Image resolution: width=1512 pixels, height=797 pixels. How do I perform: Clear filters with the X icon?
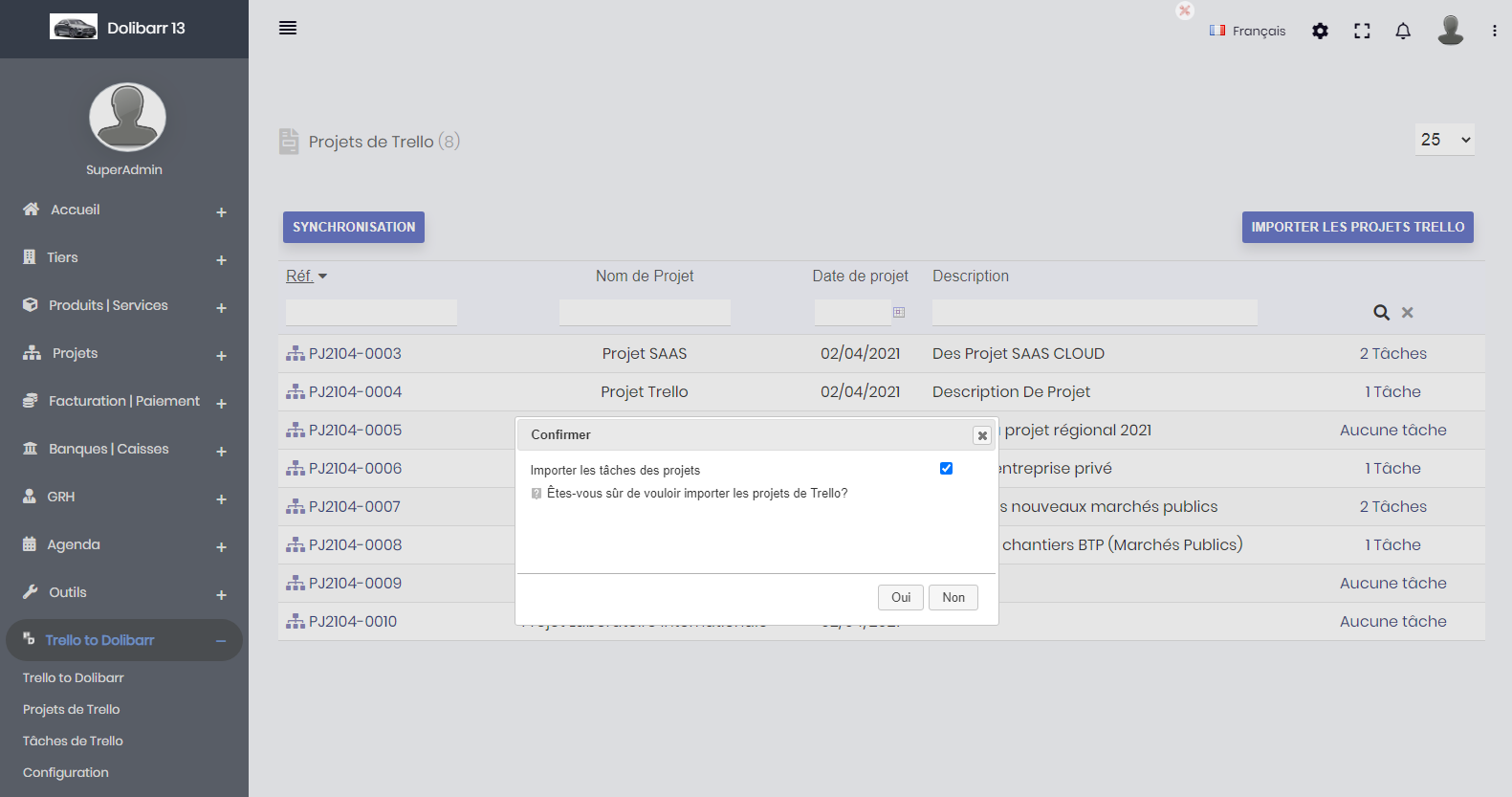(x=1407, y=313)
